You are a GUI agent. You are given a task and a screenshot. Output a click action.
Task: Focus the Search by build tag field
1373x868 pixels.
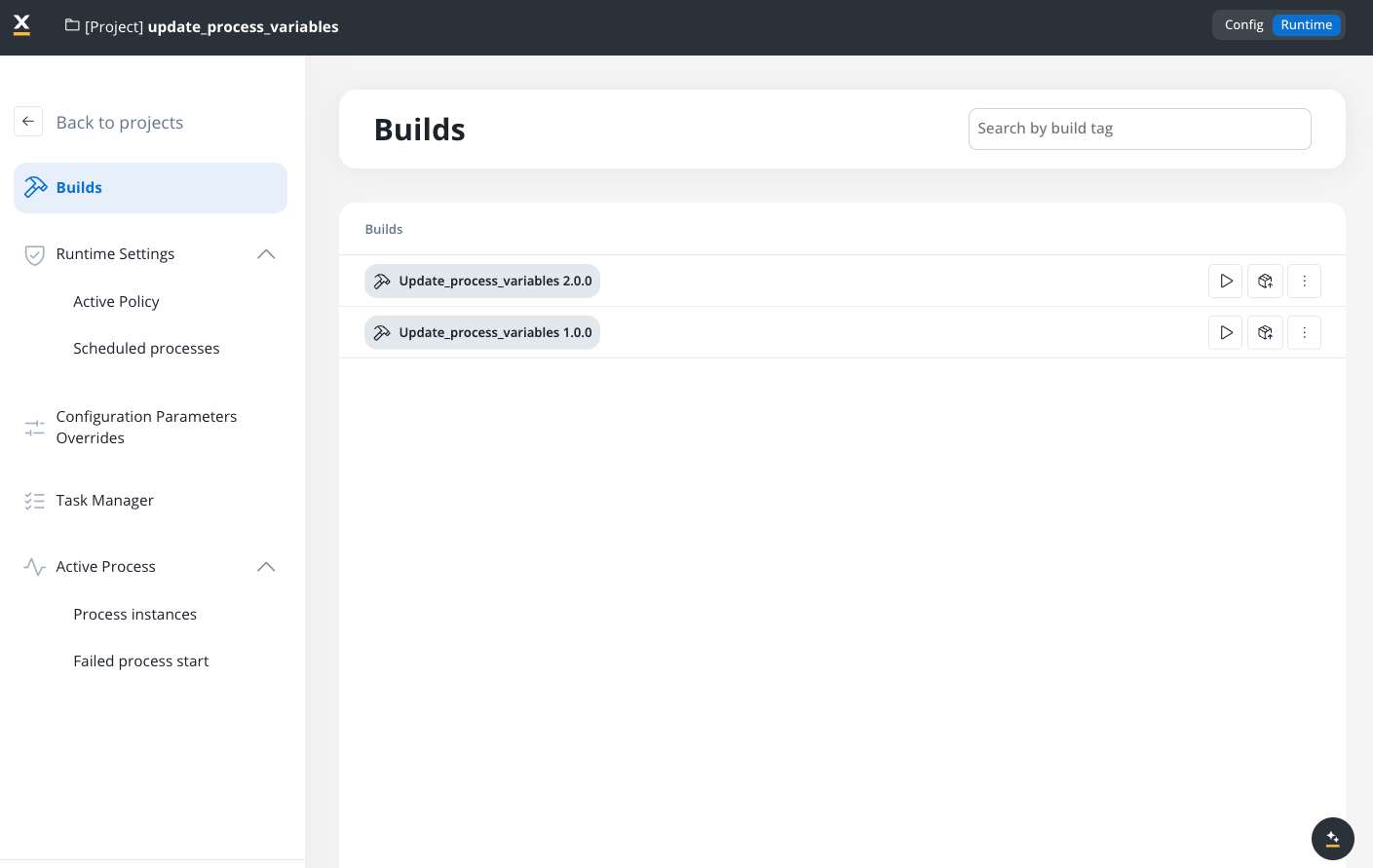1139,130
